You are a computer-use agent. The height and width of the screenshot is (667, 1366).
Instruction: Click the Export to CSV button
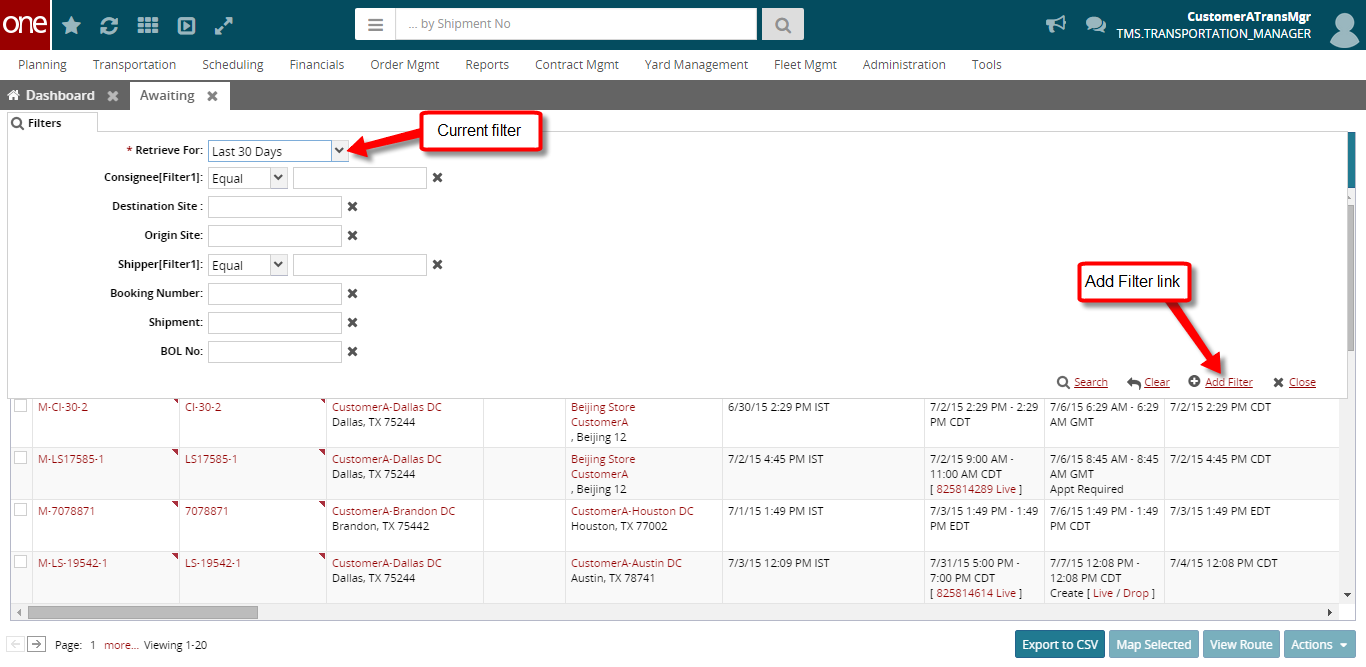pyautogui.click(x=1059, y=645)
